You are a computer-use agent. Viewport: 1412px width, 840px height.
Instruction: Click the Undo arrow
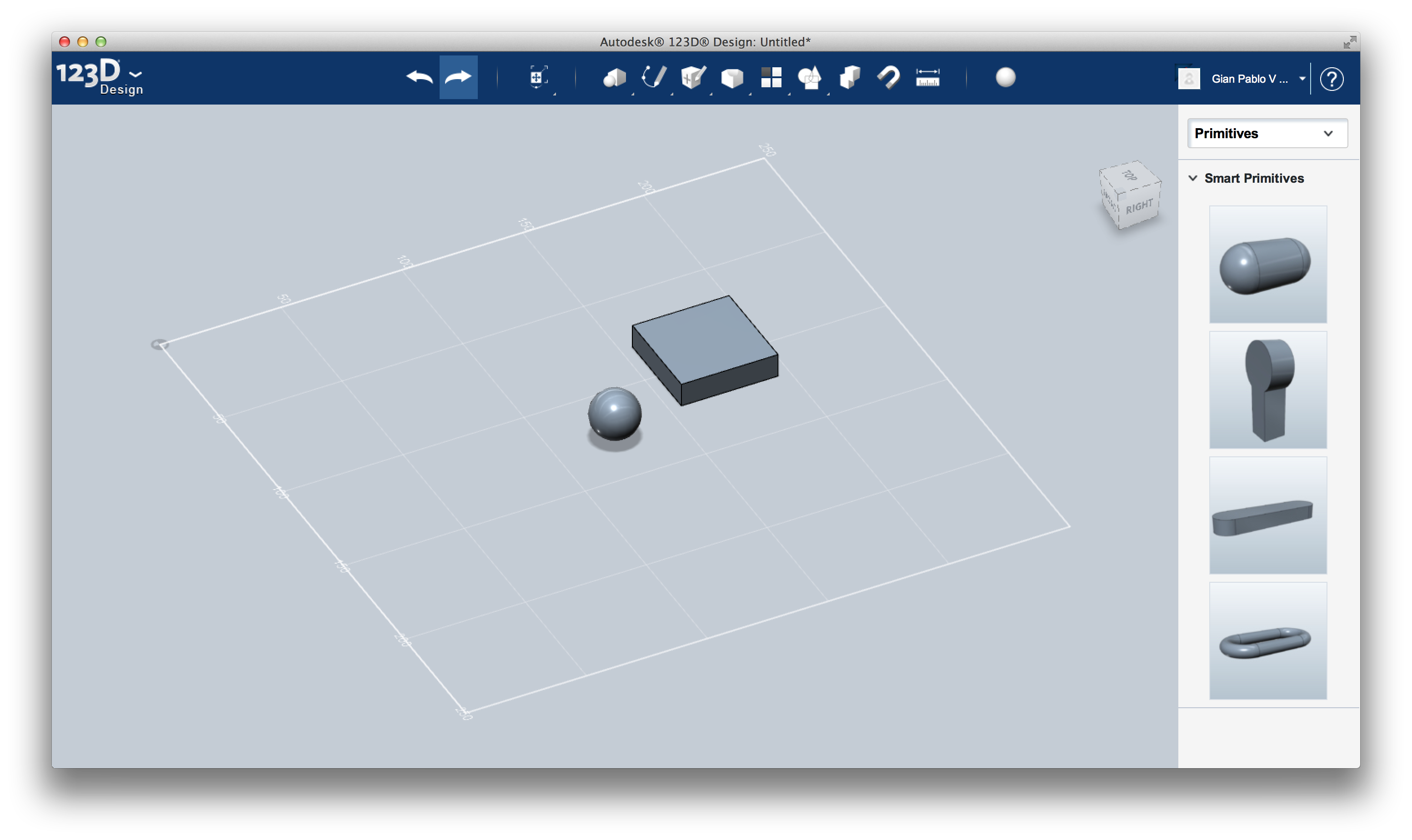pyautogui.click(x=419, y=78)
